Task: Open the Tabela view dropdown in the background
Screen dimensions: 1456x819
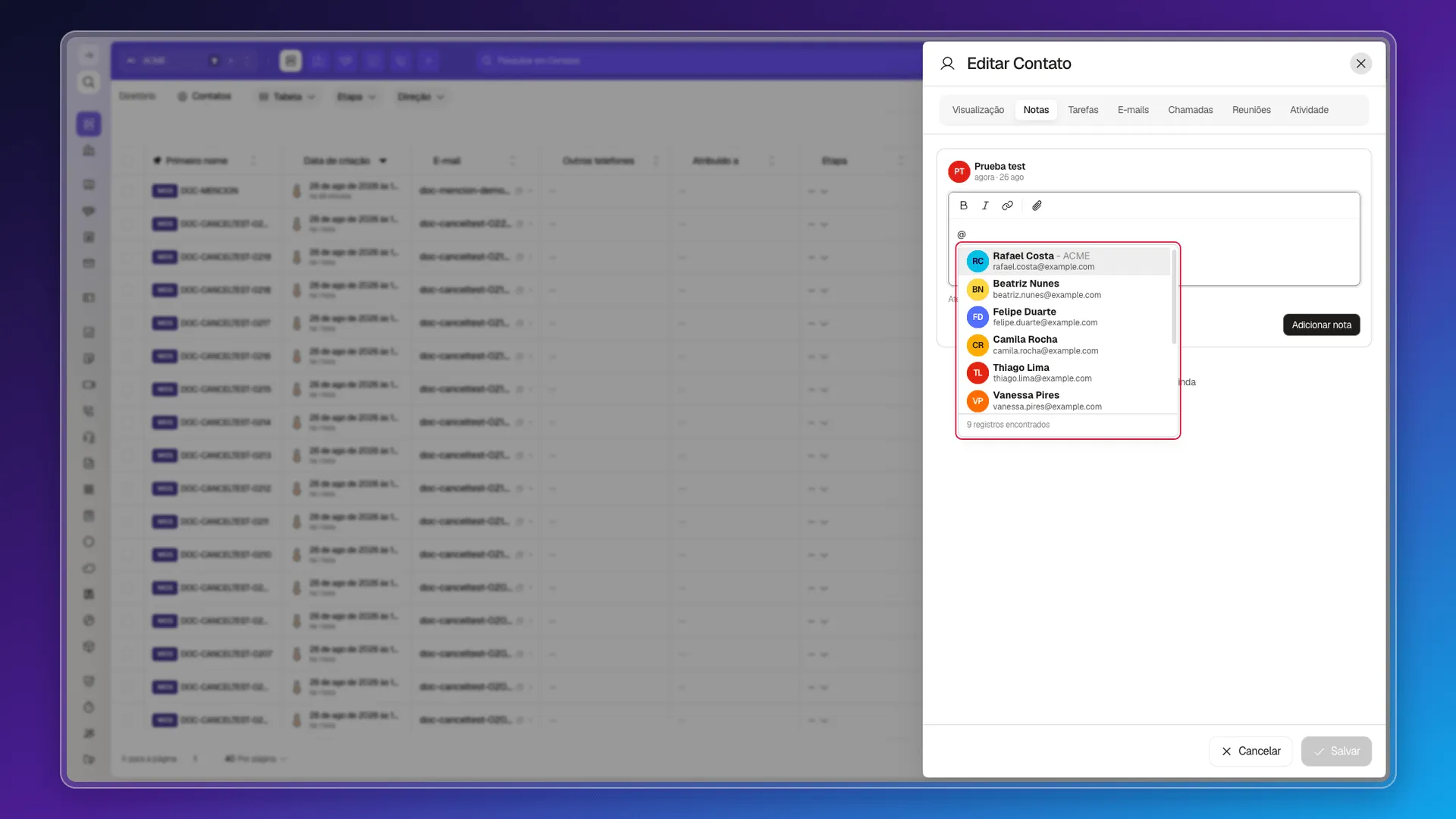Action: click(x=287, y=96)
